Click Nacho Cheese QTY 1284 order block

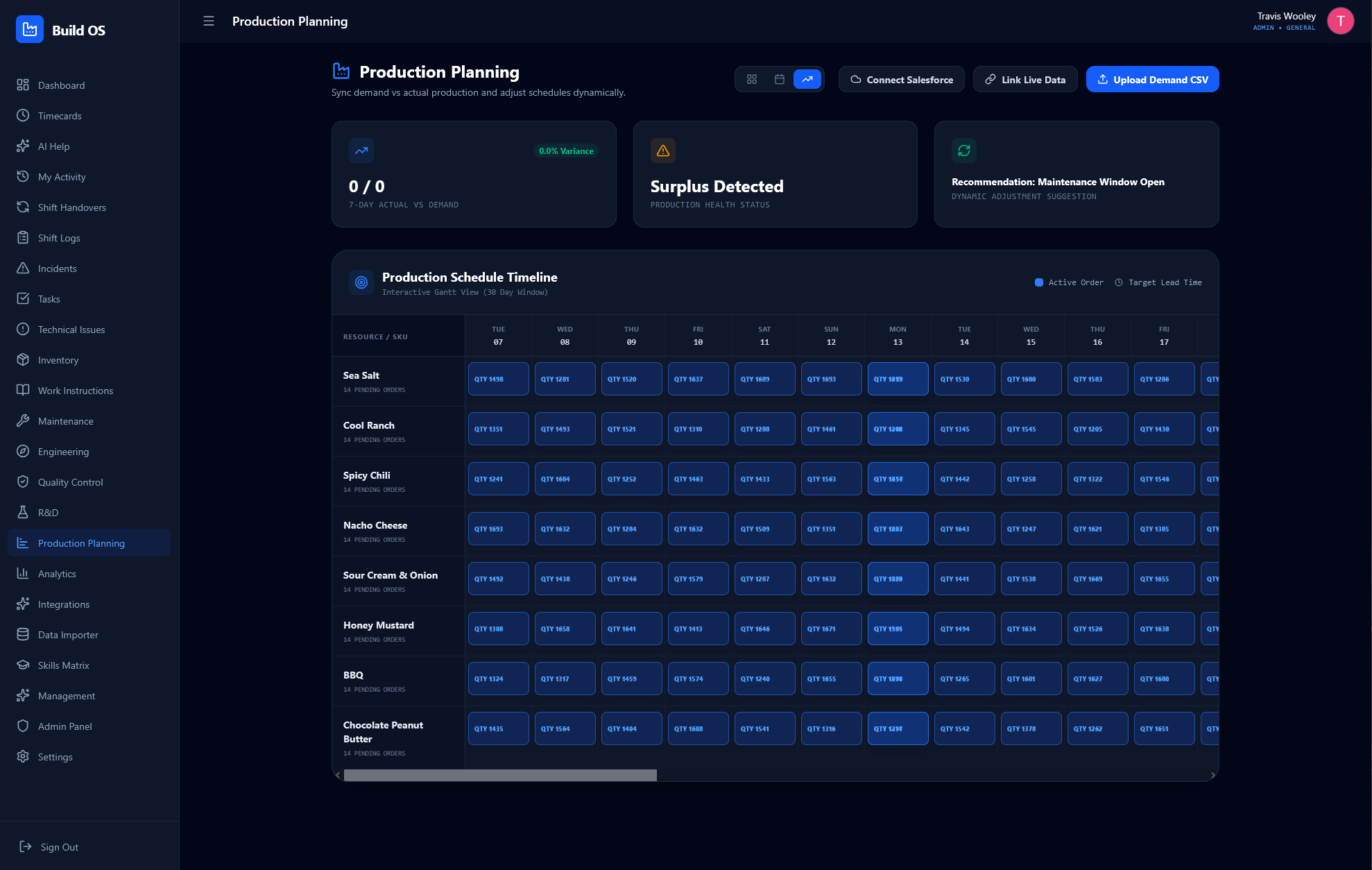(631, 529)
